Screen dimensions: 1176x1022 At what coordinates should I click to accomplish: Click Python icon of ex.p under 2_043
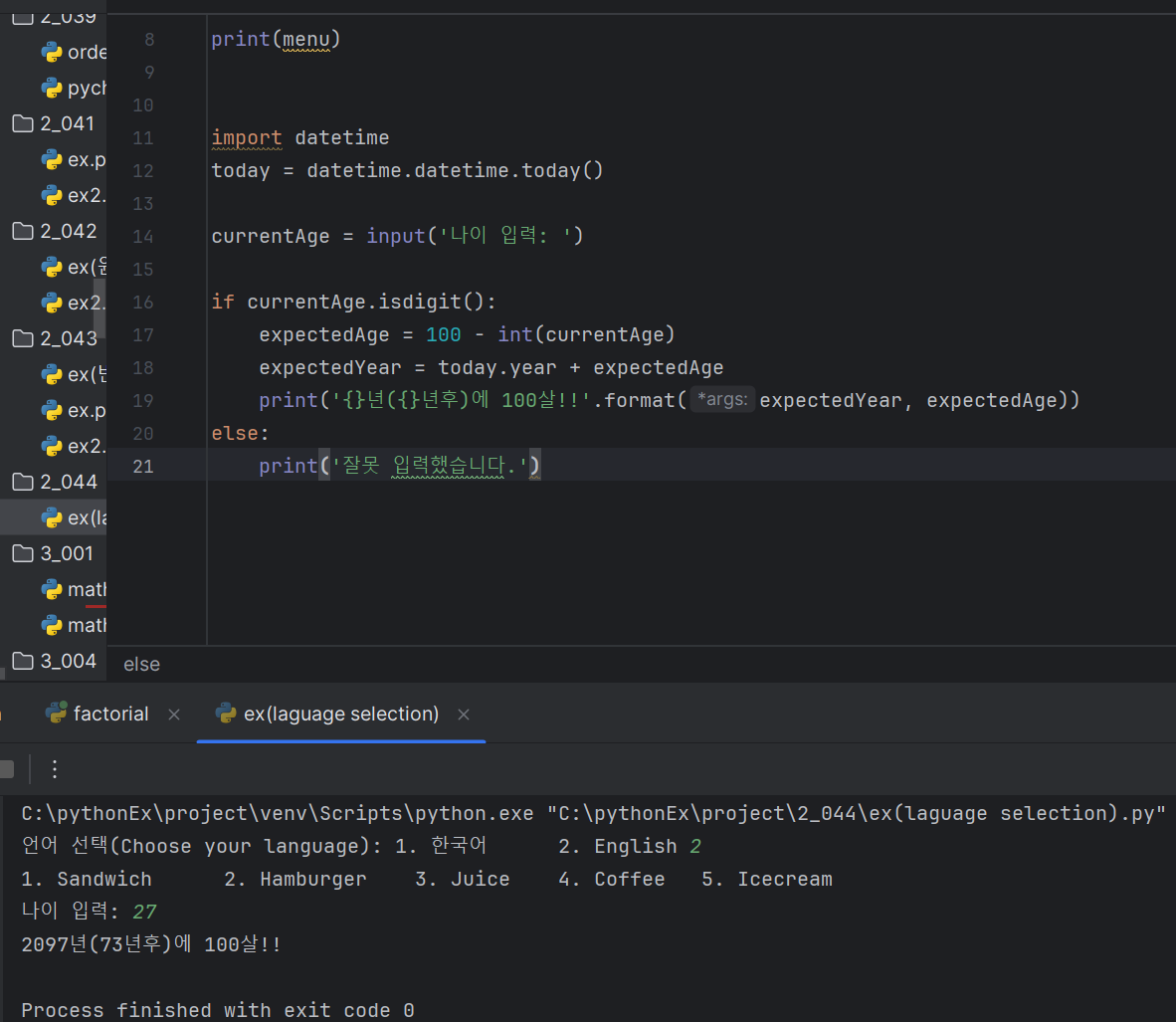click(52, 410)
